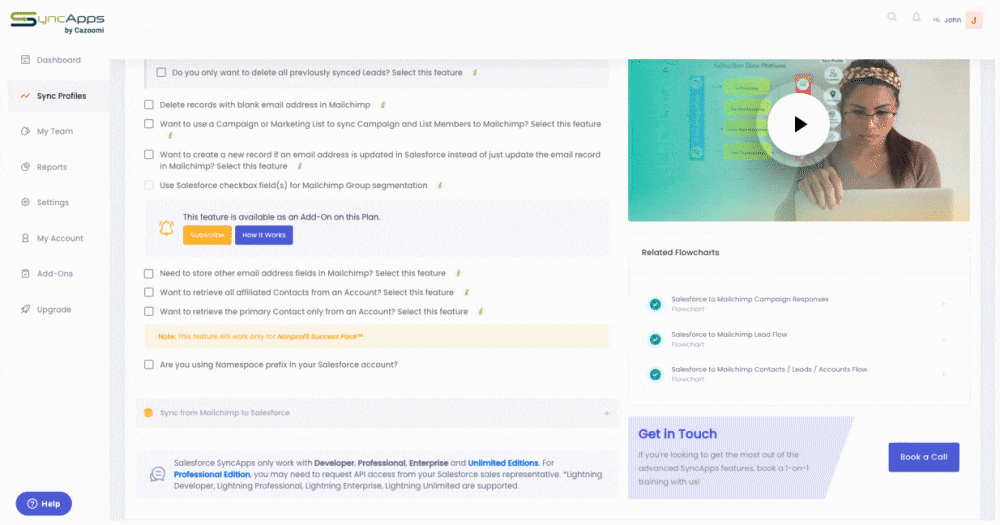Click the SyncApps by Cazoomi logo

[x=57, y=22]
